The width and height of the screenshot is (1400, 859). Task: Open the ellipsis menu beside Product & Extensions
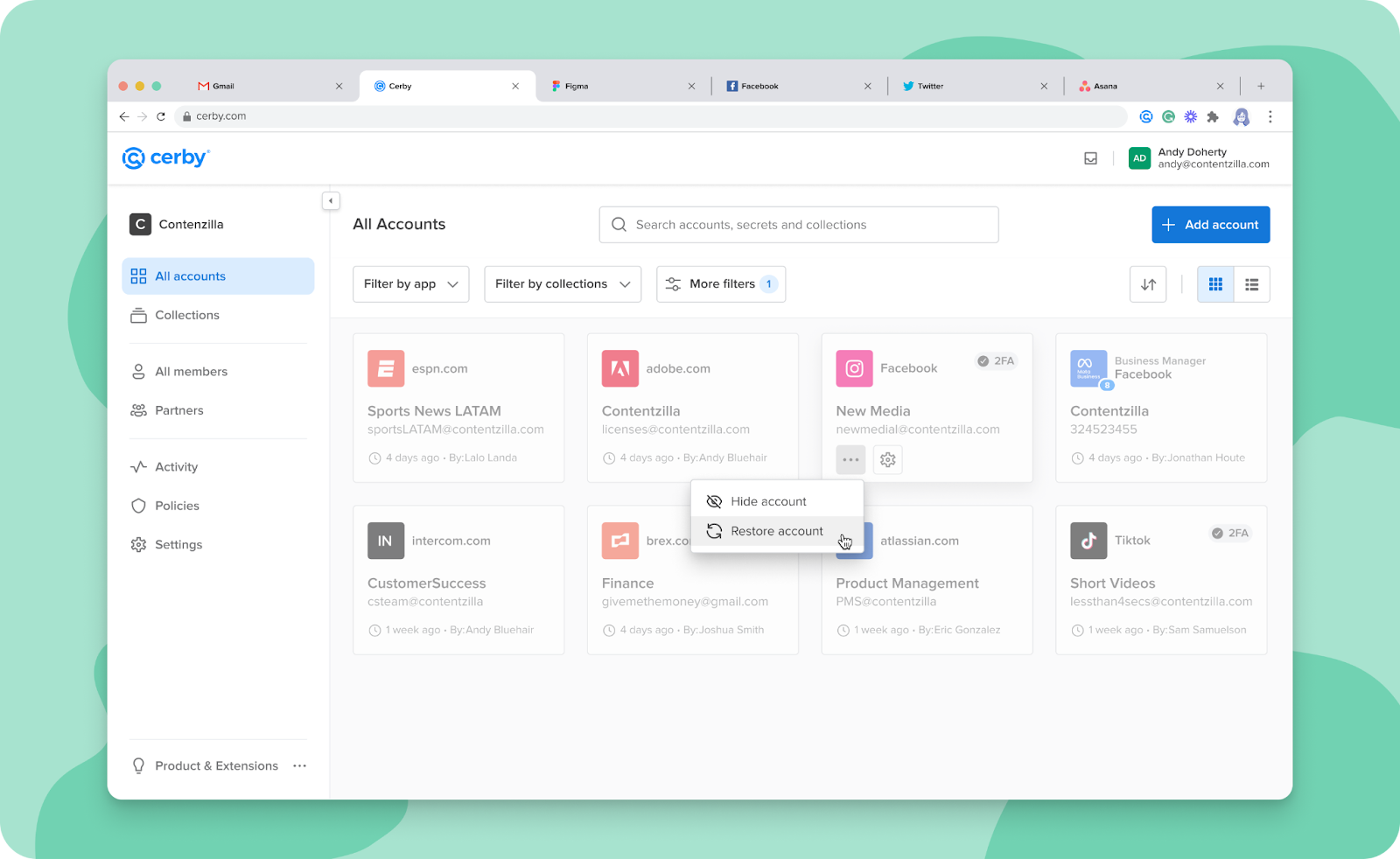click(300, 765)
